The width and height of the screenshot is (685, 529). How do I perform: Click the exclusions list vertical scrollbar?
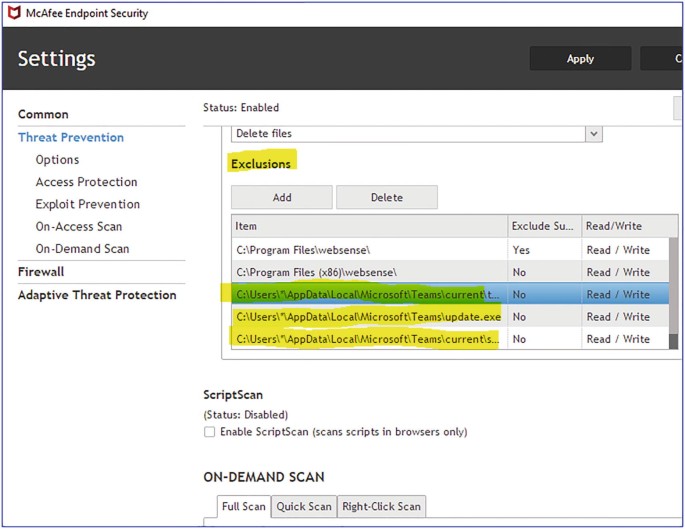pos(675,290)
